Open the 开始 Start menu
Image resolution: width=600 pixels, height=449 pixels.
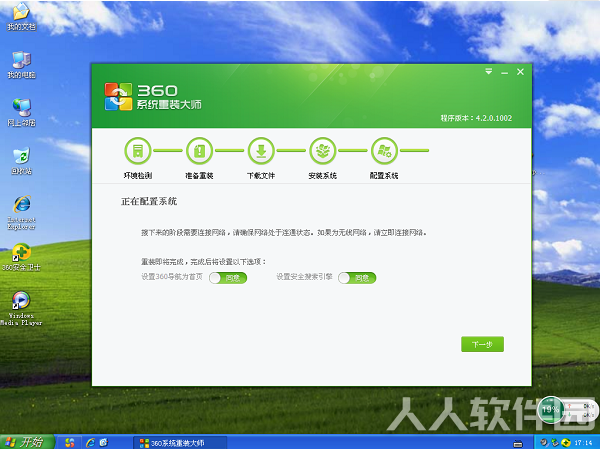tap(27, 442)
